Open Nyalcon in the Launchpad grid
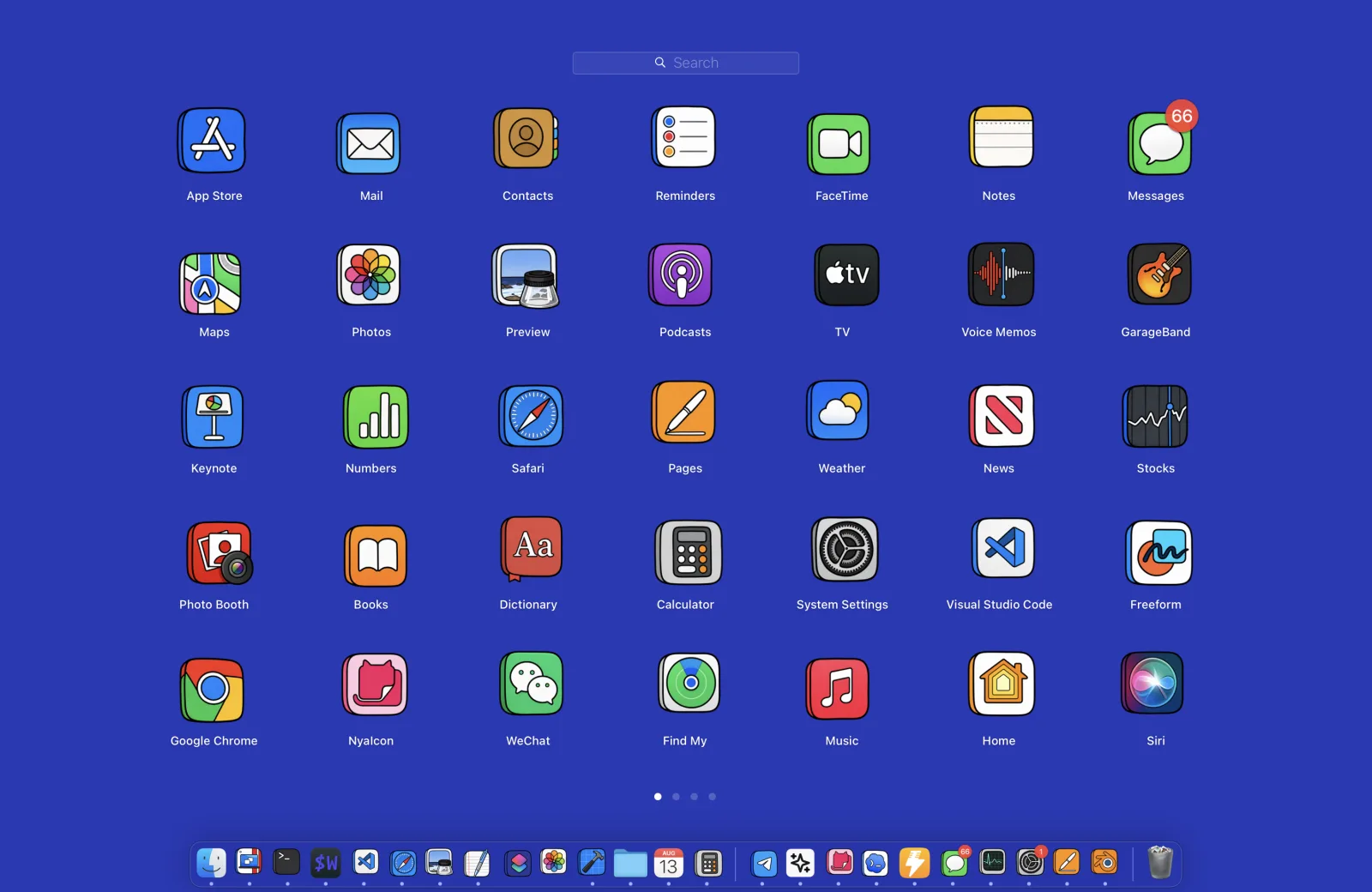Image resolution: width=1372 pixels, height=892 pixels. (375, 685)
